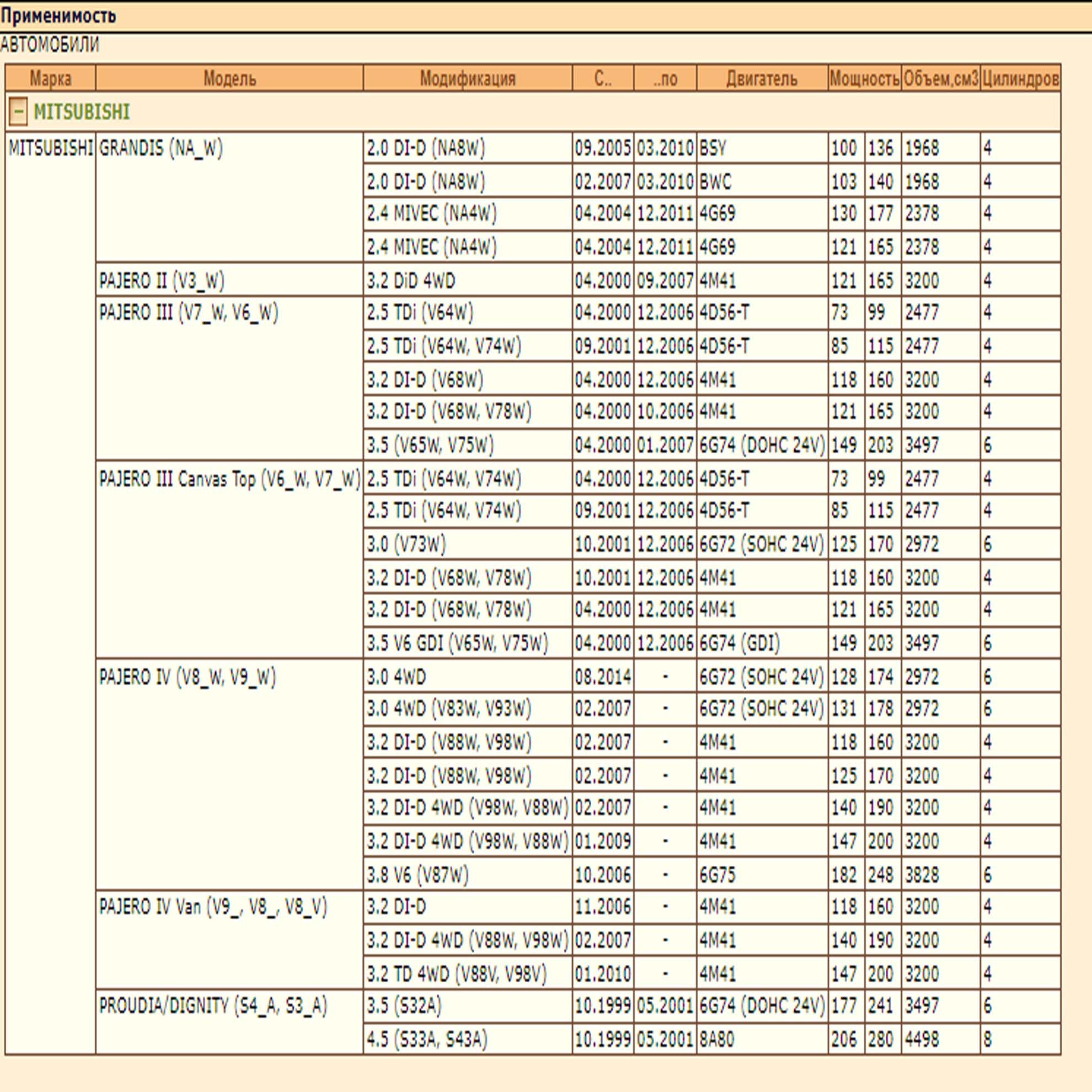Click the 01.2007 end date cell
Screen dimensions: 1092x1092
coord(665,445)
